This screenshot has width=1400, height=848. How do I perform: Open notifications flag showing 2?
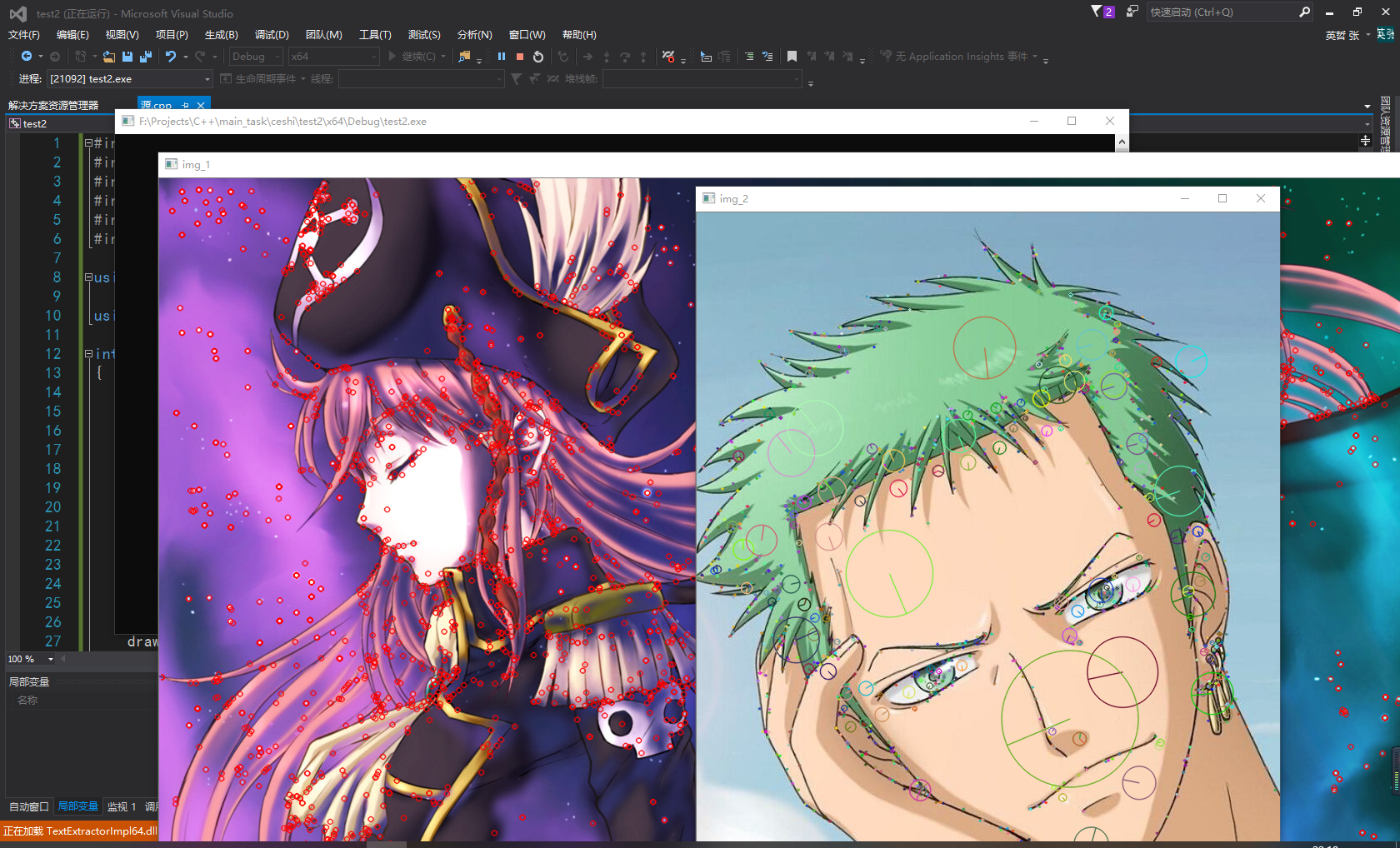tap(1102, 12)
